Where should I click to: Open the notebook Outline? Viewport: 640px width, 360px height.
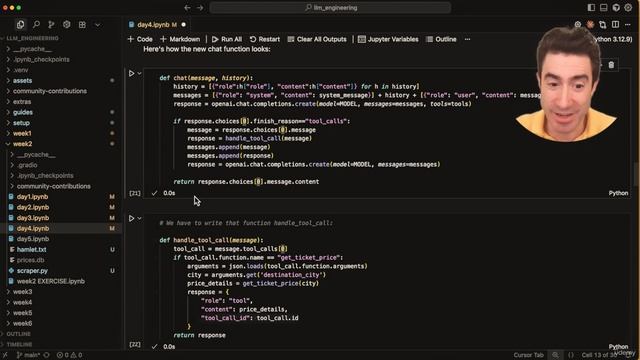[x=441, y=39]
